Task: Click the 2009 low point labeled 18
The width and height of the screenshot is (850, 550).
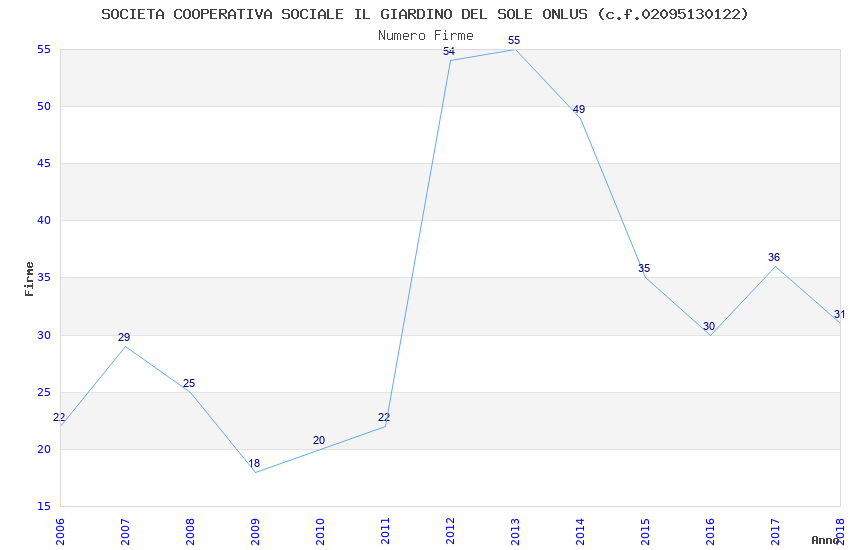Action: (254, 463)
